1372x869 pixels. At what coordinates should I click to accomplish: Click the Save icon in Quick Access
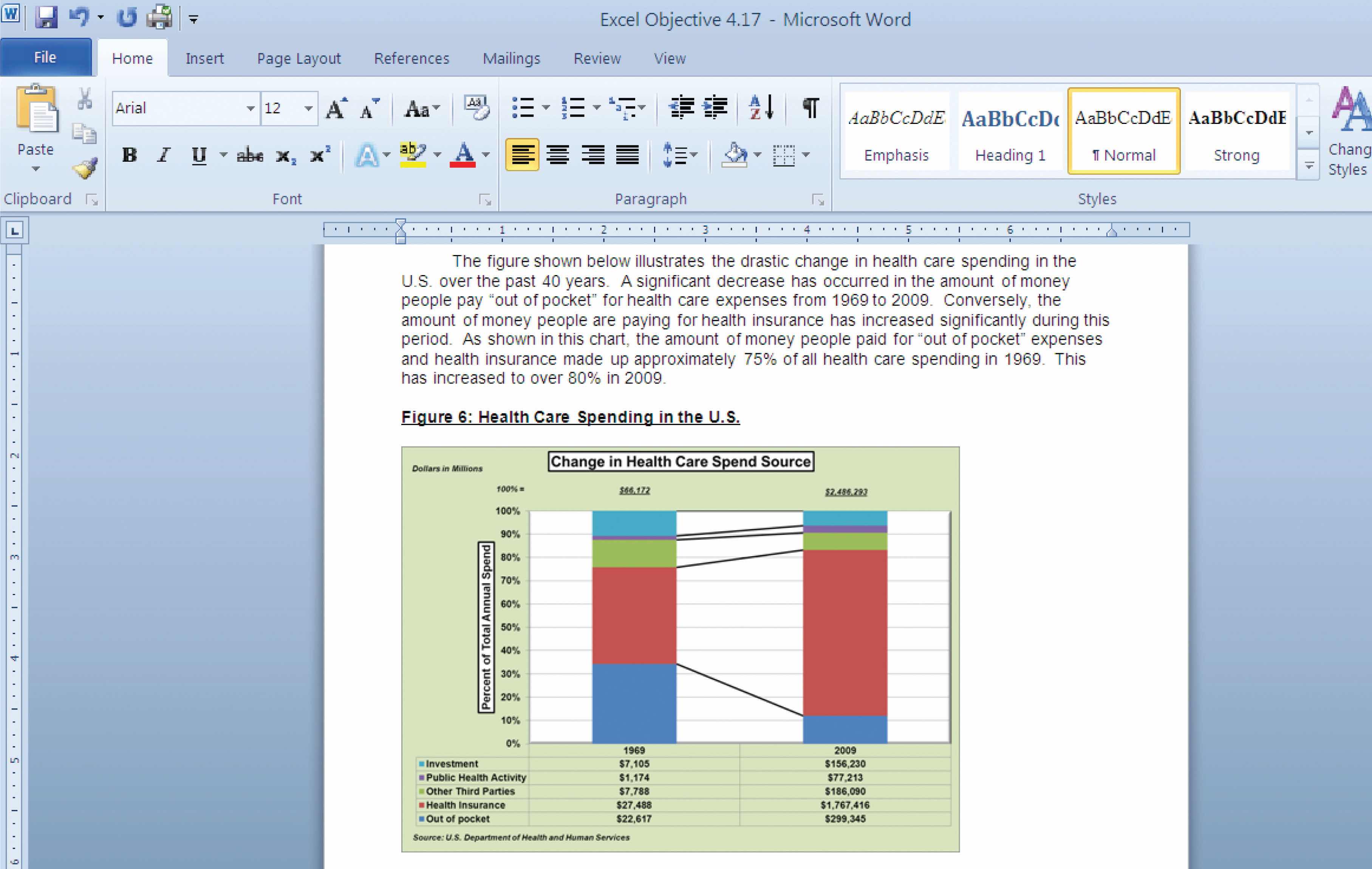pyautogui.click(x=46, y=18)
